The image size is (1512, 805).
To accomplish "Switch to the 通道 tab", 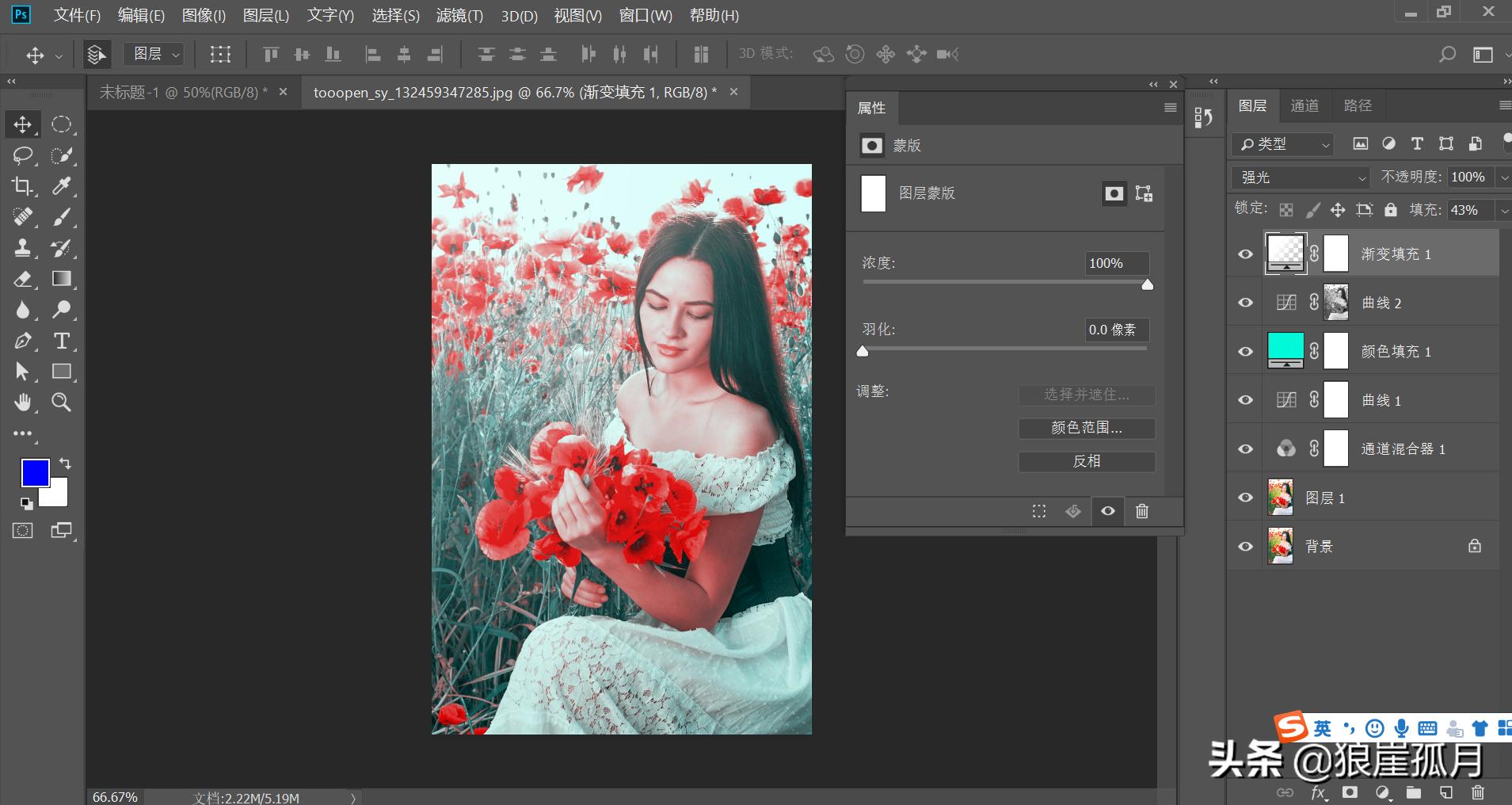I will [x=1304, y=105].
